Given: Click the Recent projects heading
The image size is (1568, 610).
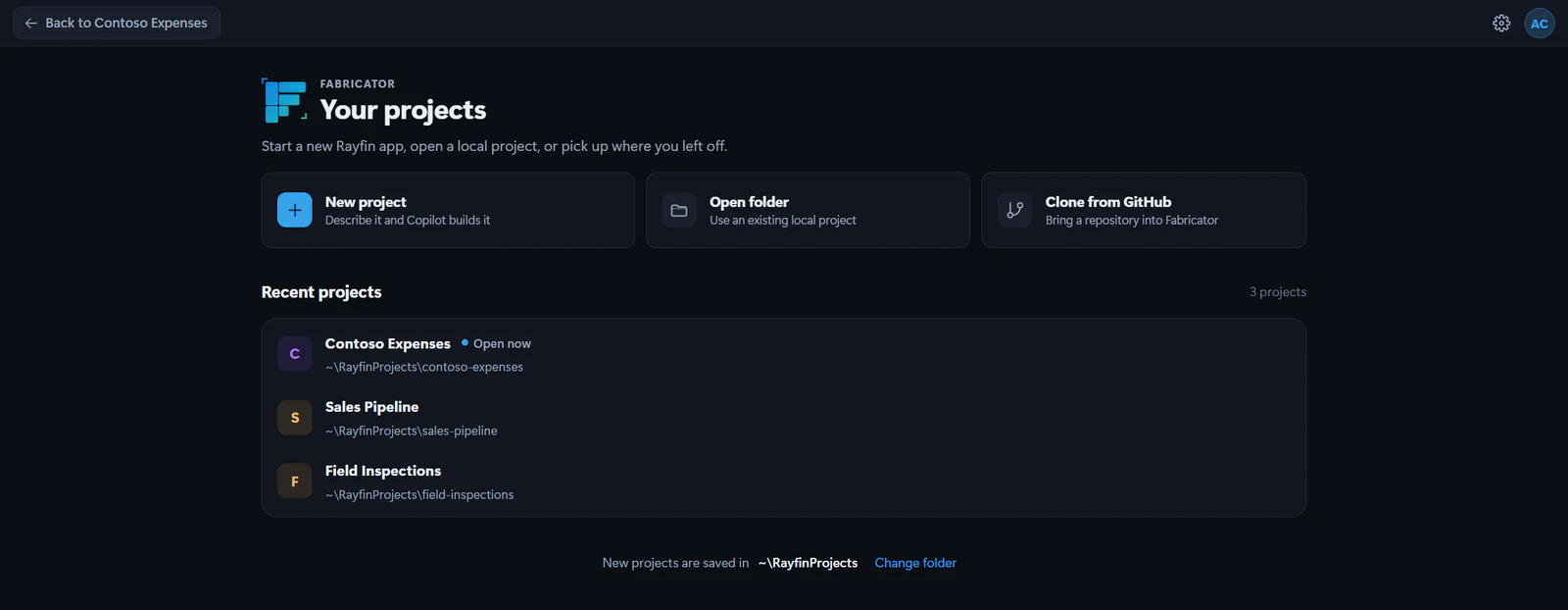Looking at the screenshot, I should [321, 292].
